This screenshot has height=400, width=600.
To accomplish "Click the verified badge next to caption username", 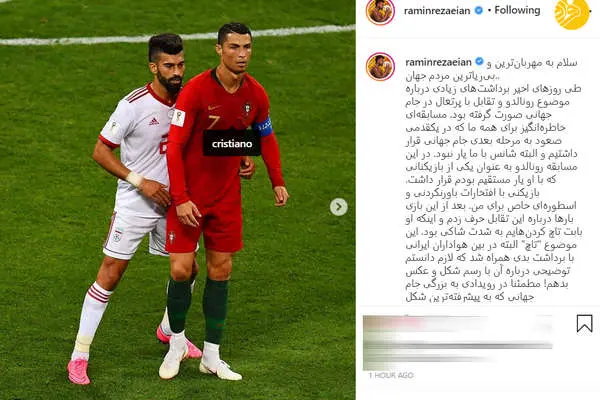I will [479, 61].
